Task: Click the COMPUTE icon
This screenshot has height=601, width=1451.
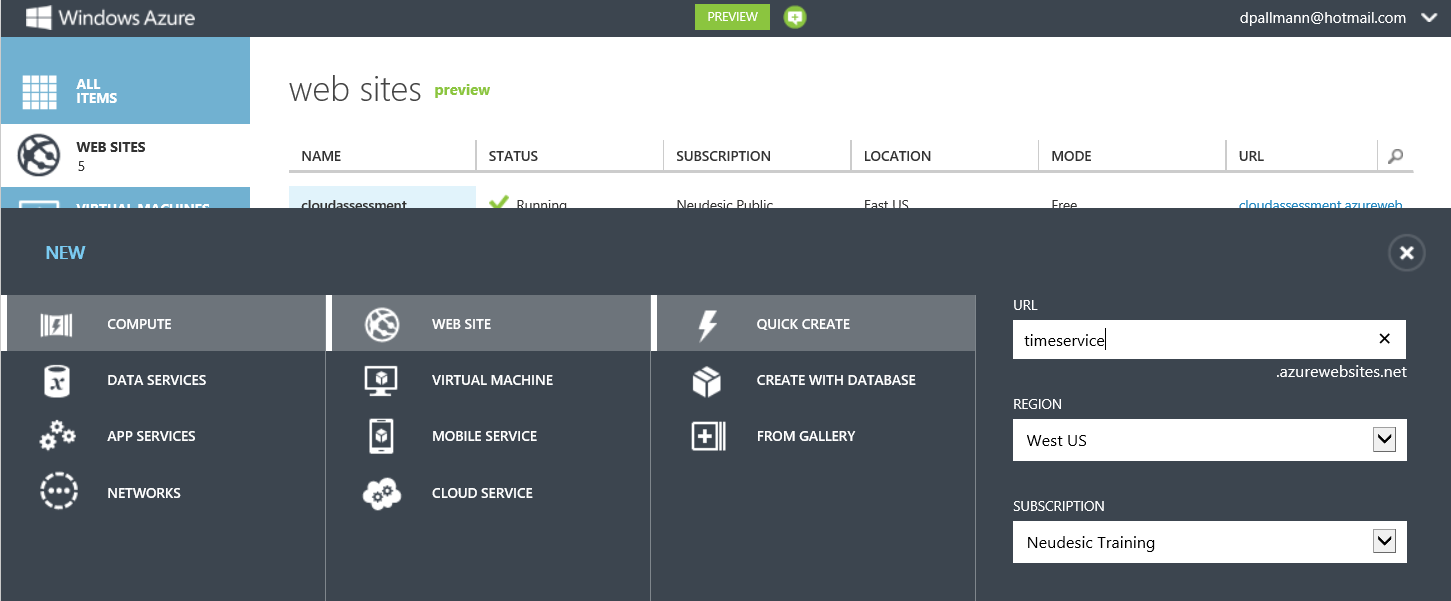Action: 56,324
